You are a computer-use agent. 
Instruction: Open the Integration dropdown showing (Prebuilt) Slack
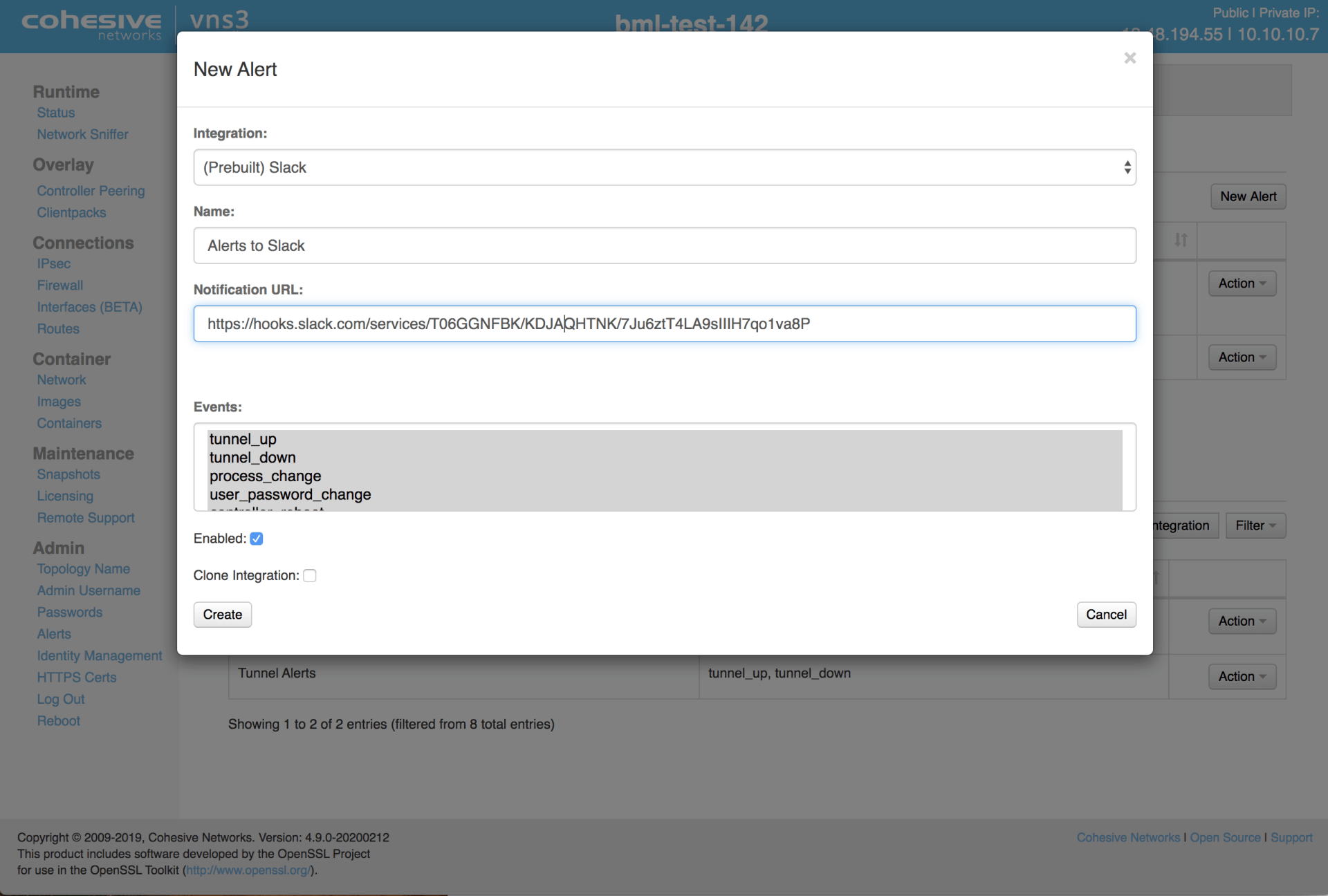[664, 167]
